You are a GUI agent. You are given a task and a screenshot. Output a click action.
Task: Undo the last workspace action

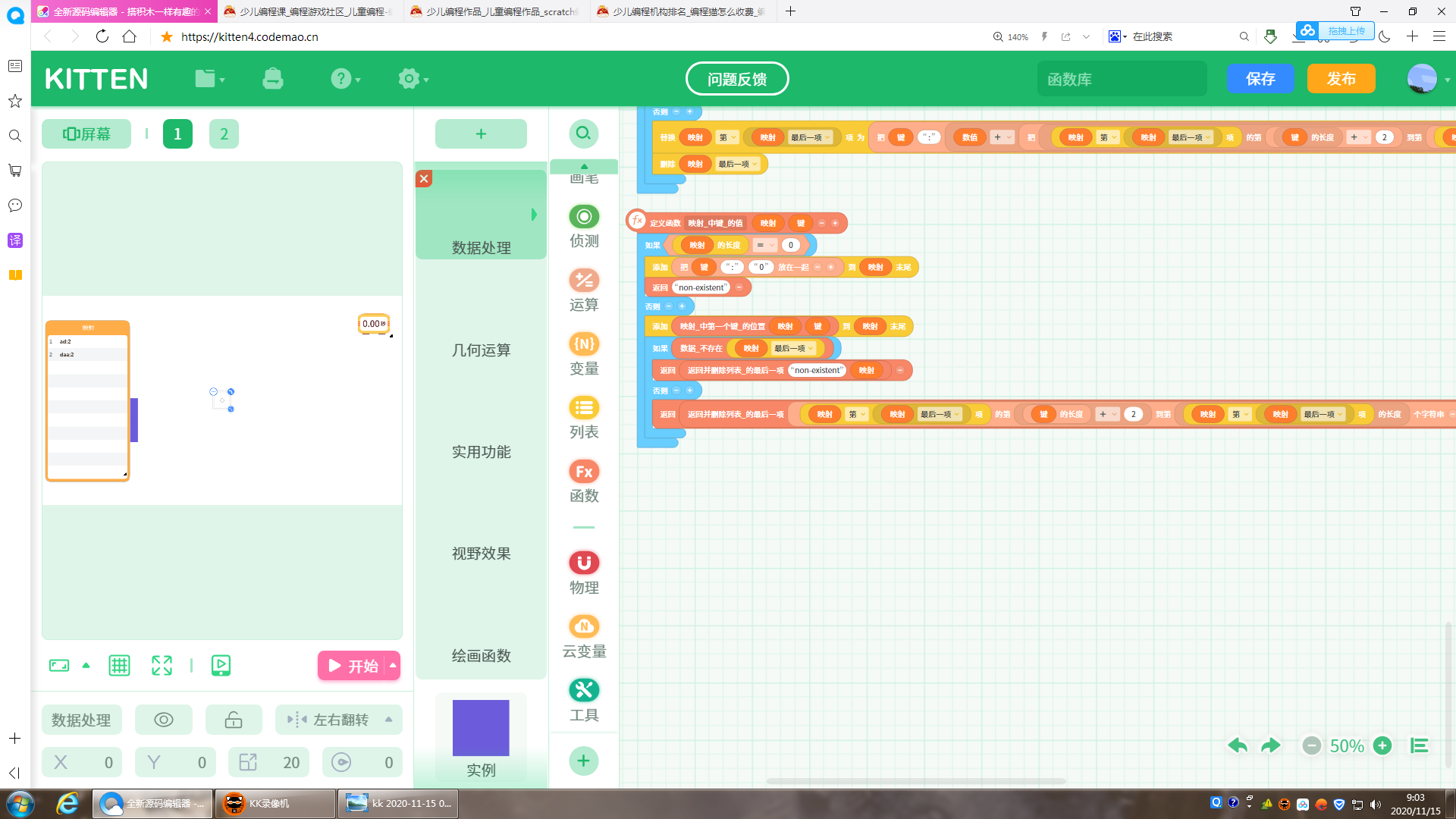coord(1238,745)
